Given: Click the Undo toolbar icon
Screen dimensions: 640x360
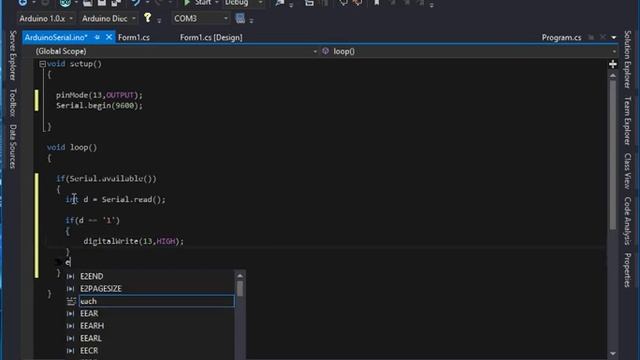Looking at the screenshot, I should (136, 2).
